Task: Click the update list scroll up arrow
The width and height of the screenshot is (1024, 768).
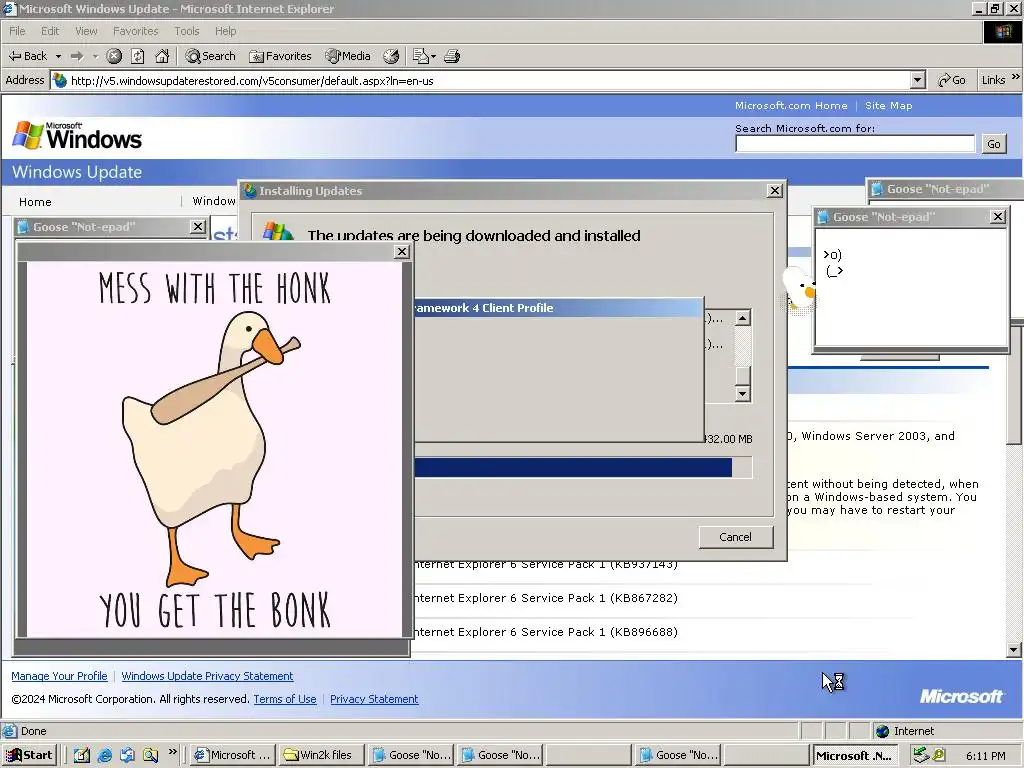Action: point(742,318)
